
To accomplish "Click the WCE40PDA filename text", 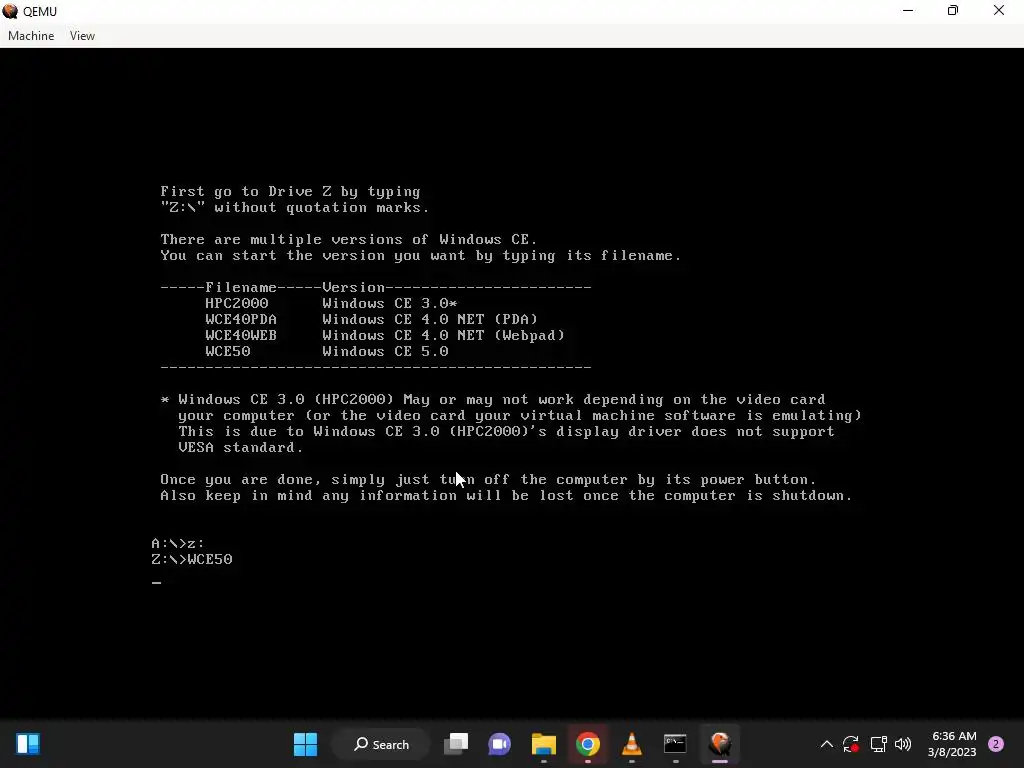I will (x=241, y=319).
